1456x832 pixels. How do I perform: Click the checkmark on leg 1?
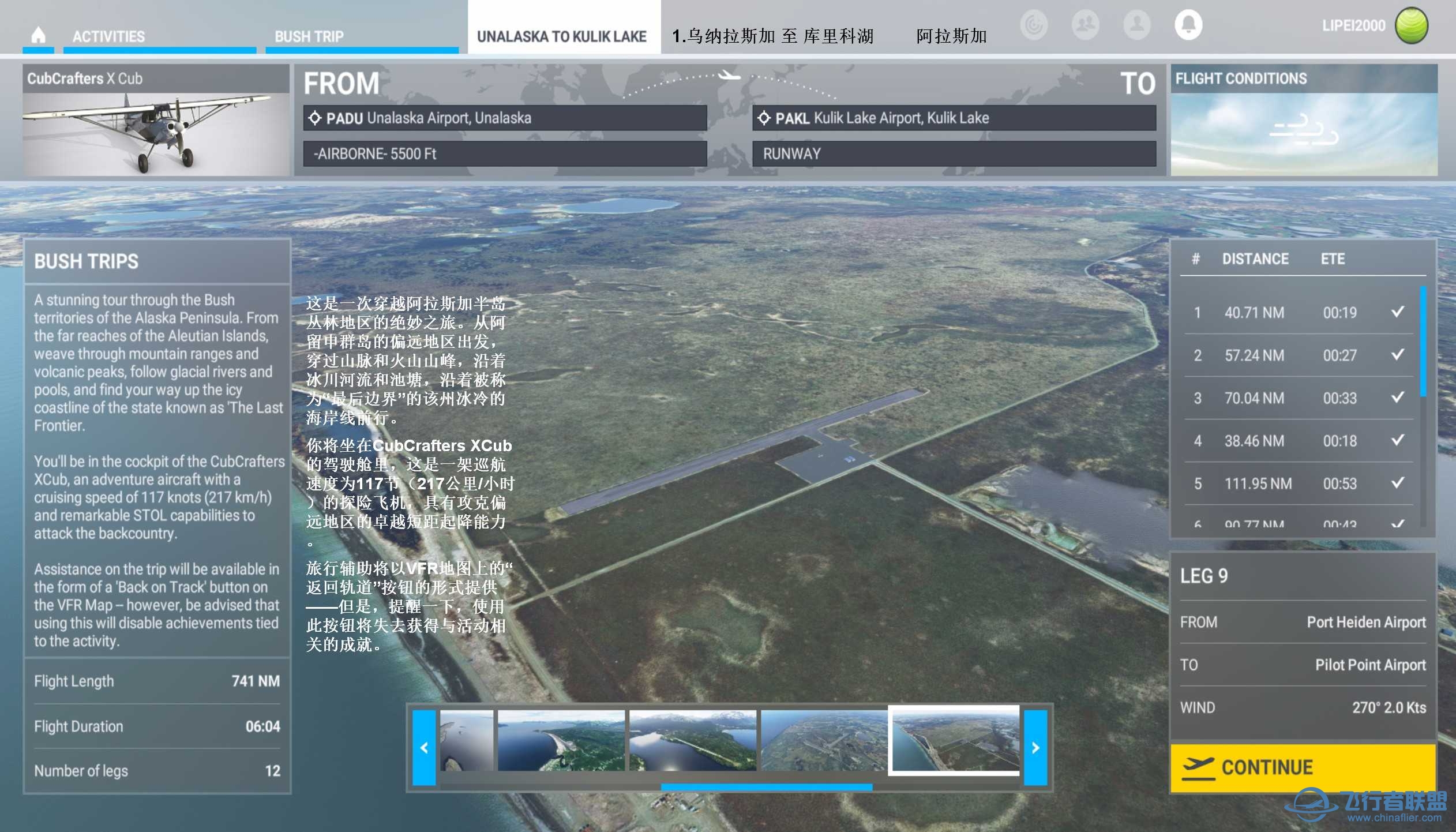1397,312
